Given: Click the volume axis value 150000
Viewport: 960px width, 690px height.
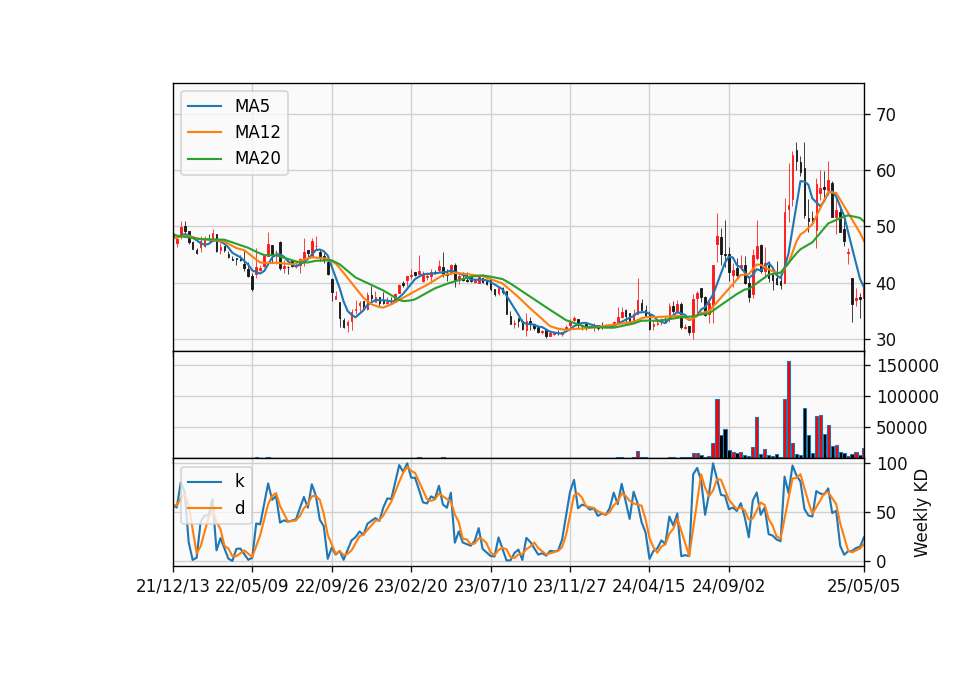Looking at the screenshot, I should [908, 366].
